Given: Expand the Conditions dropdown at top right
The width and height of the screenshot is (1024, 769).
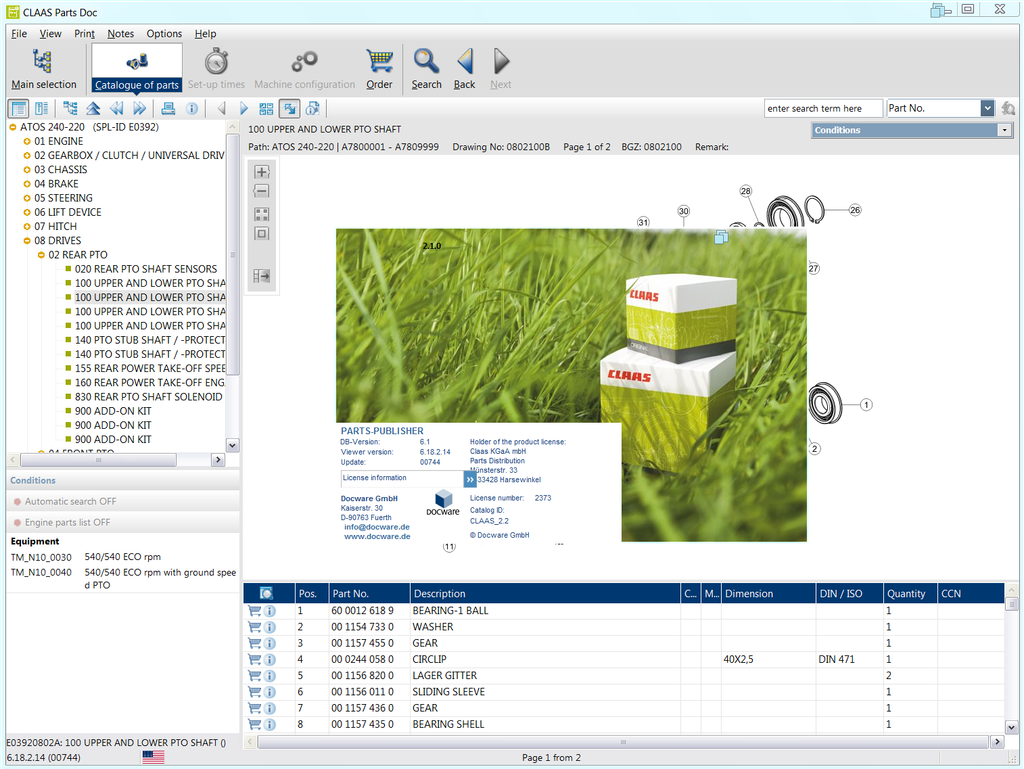Looking at the screenshot, I should (x=1004, y=130).
